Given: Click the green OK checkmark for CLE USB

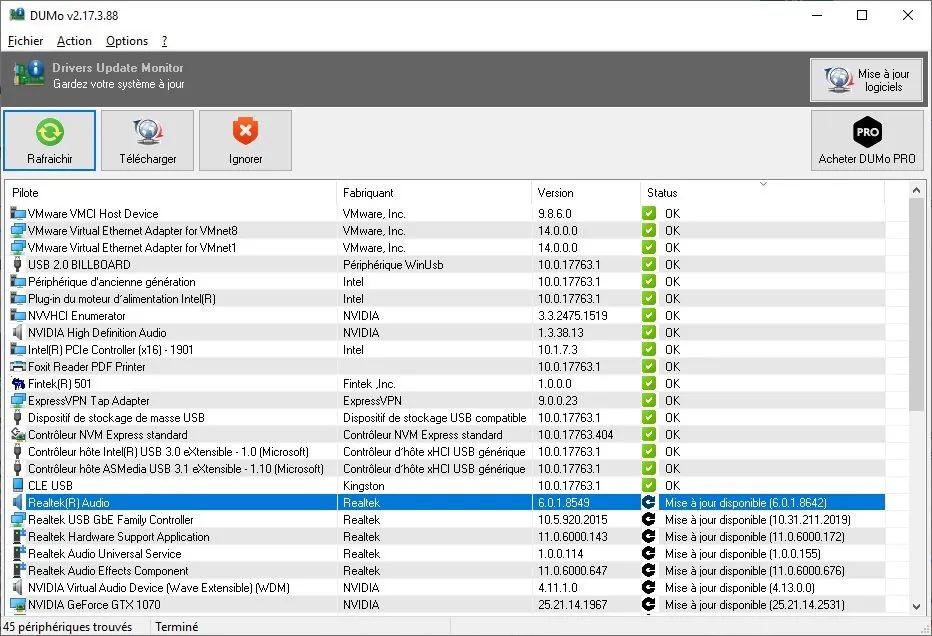Looking at the screenshot, I should (x=648, y=486).
